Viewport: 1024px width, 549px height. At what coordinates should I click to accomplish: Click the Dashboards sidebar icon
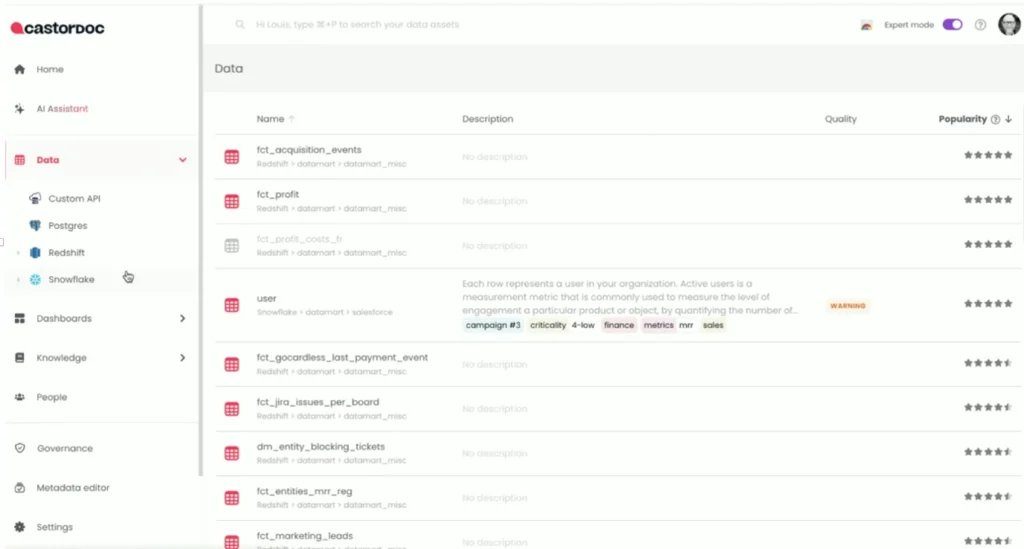point(20,319)
